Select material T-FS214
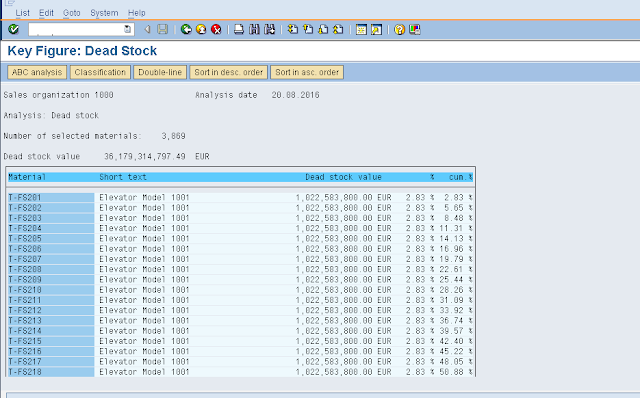 (51, 331)
